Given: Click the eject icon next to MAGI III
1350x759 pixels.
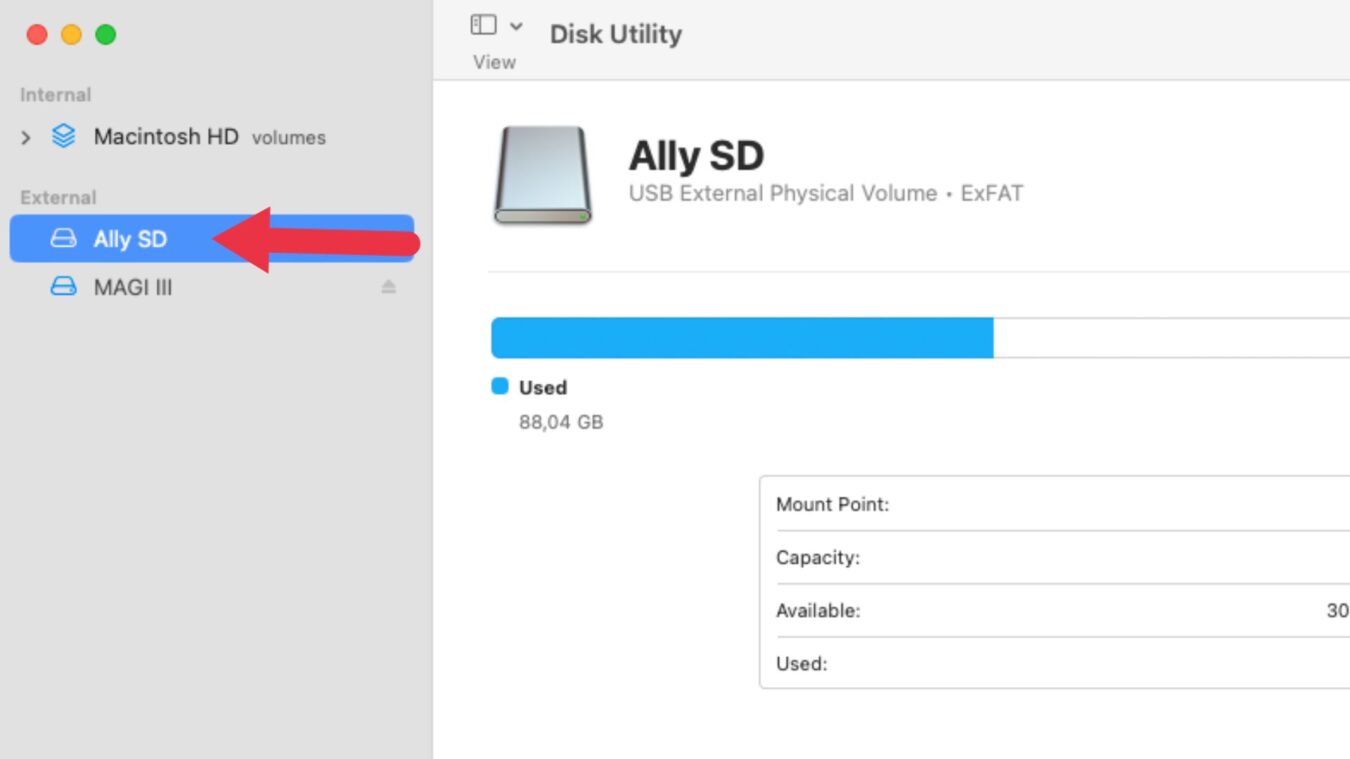Looking at the screenshot, I should click(x=388, y=287).
